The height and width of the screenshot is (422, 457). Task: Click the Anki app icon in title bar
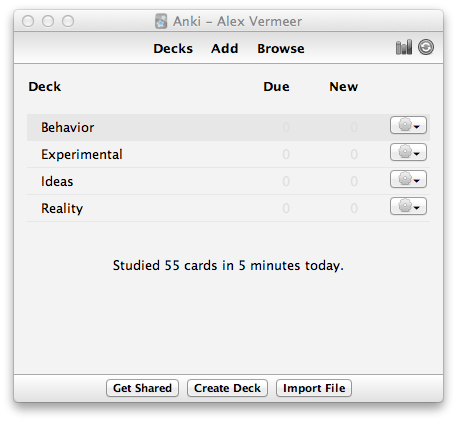coord(161,21)
